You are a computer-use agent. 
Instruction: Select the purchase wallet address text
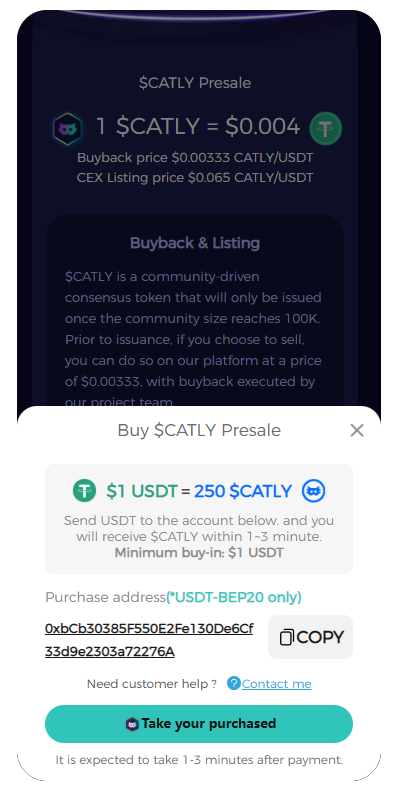coord(149,640)
